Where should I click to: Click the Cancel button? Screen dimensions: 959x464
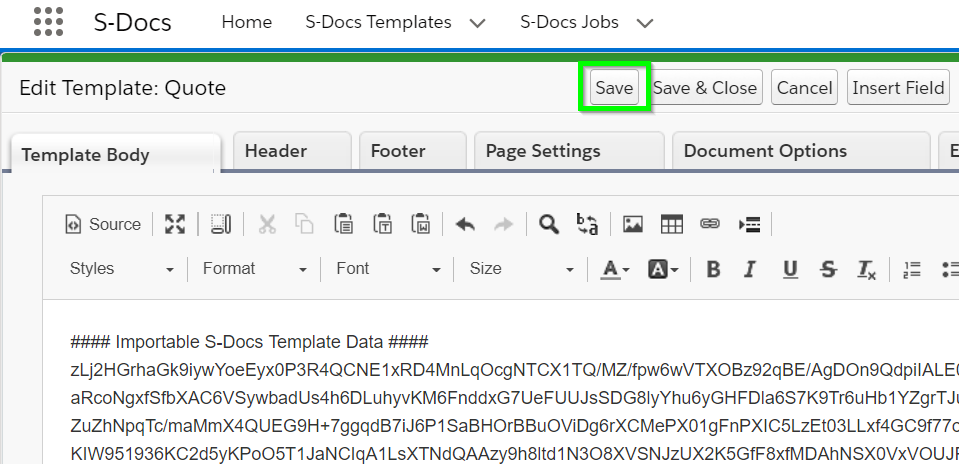pos(804,87)
